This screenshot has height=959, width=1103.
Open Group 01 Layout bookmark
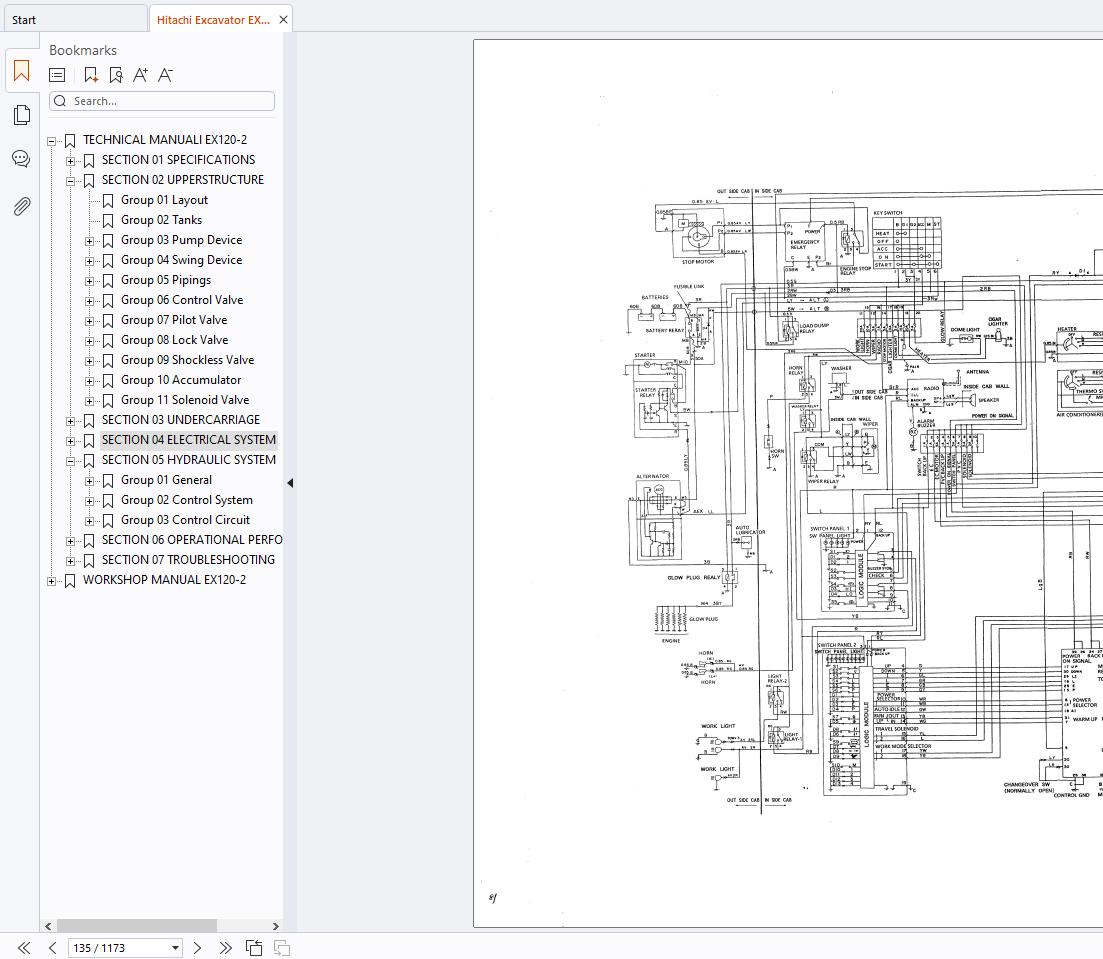[x=165, y=200]
